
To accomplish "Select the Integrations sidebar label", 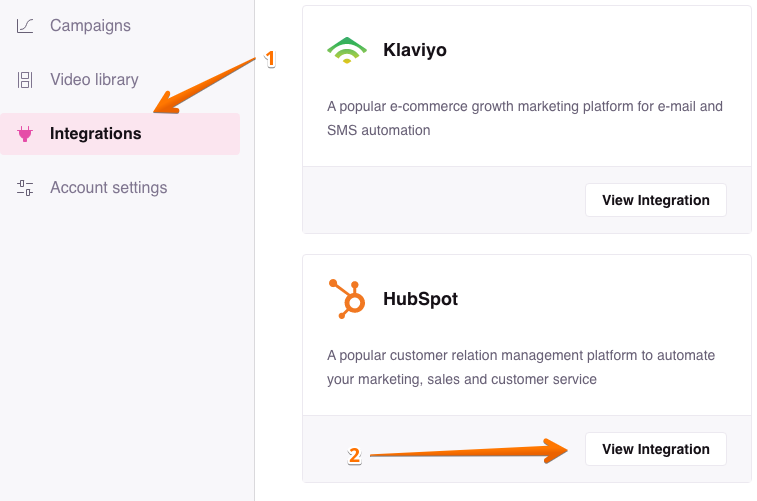I will 96,134.
